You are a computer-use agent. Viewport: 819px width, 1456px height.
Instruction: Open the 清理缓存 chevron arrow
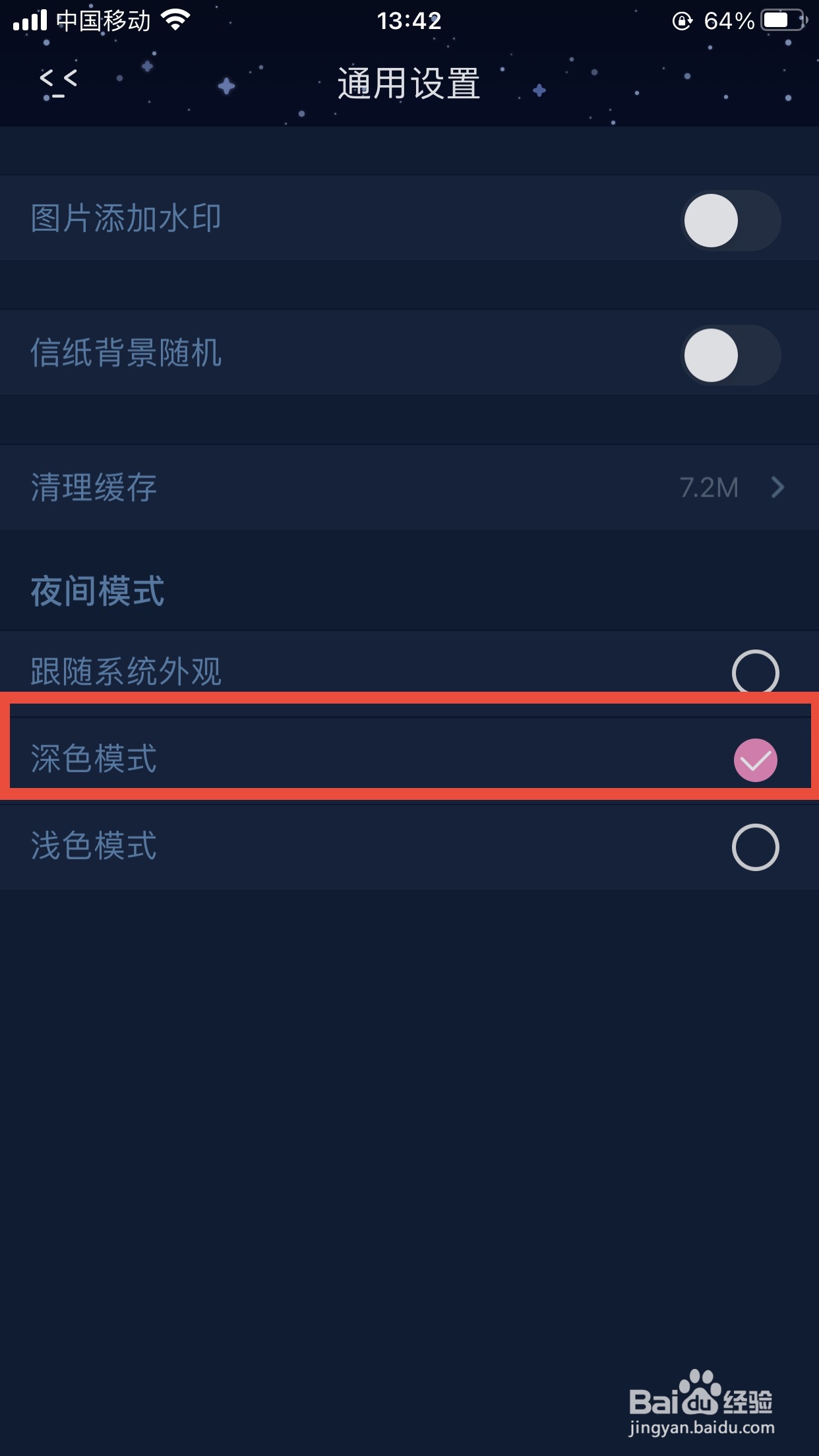point(778,487)
